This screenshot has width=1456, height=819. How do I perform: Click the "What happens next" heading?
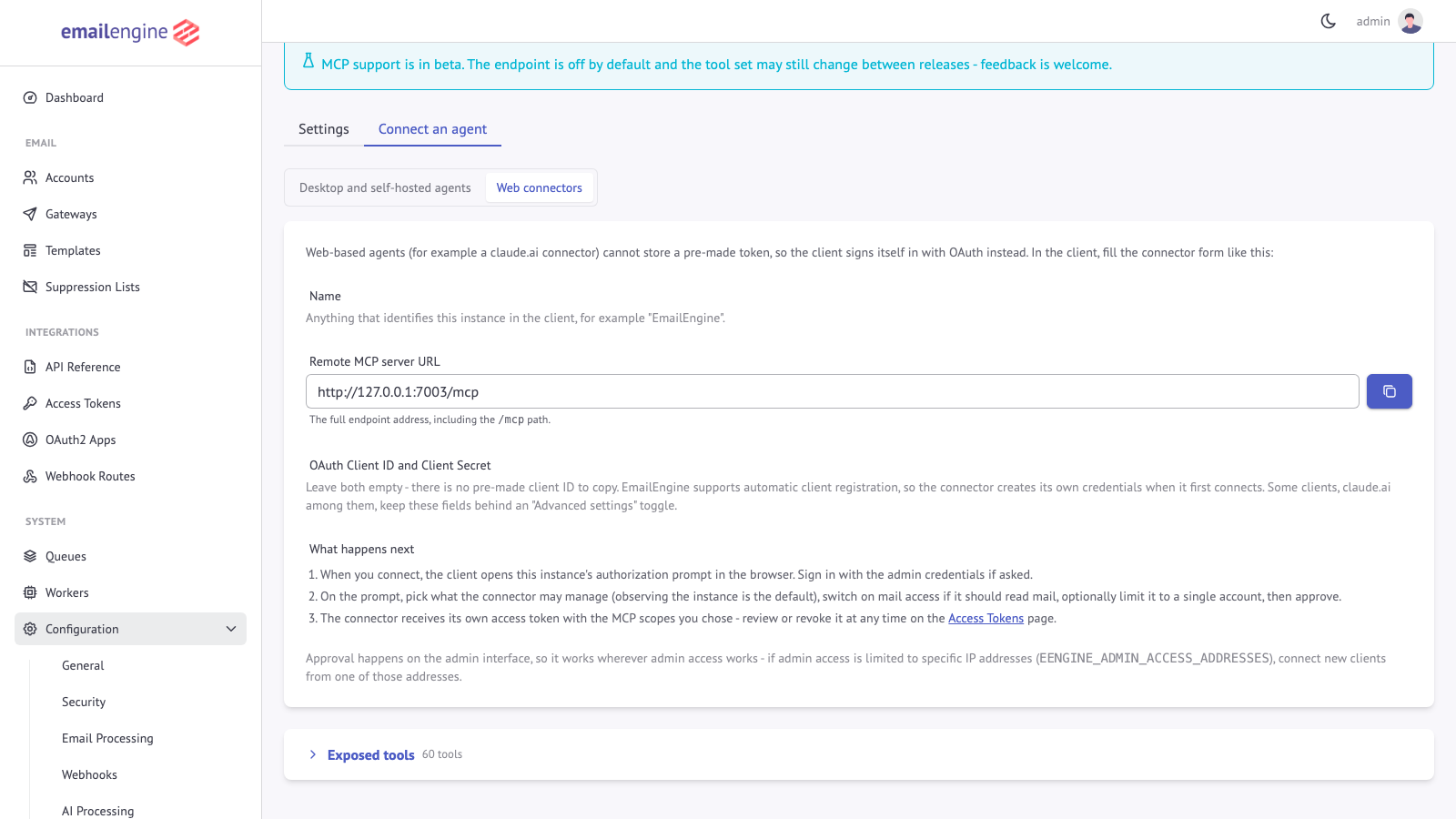pos(361,549)
